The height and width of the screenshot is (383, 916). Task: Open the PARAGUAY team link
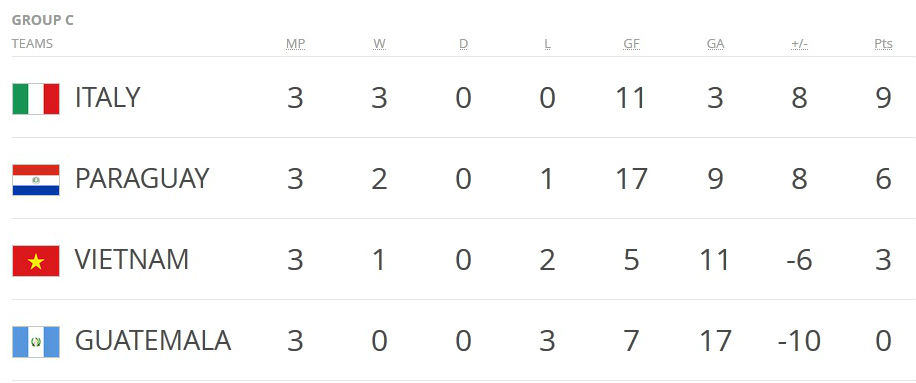142,179
